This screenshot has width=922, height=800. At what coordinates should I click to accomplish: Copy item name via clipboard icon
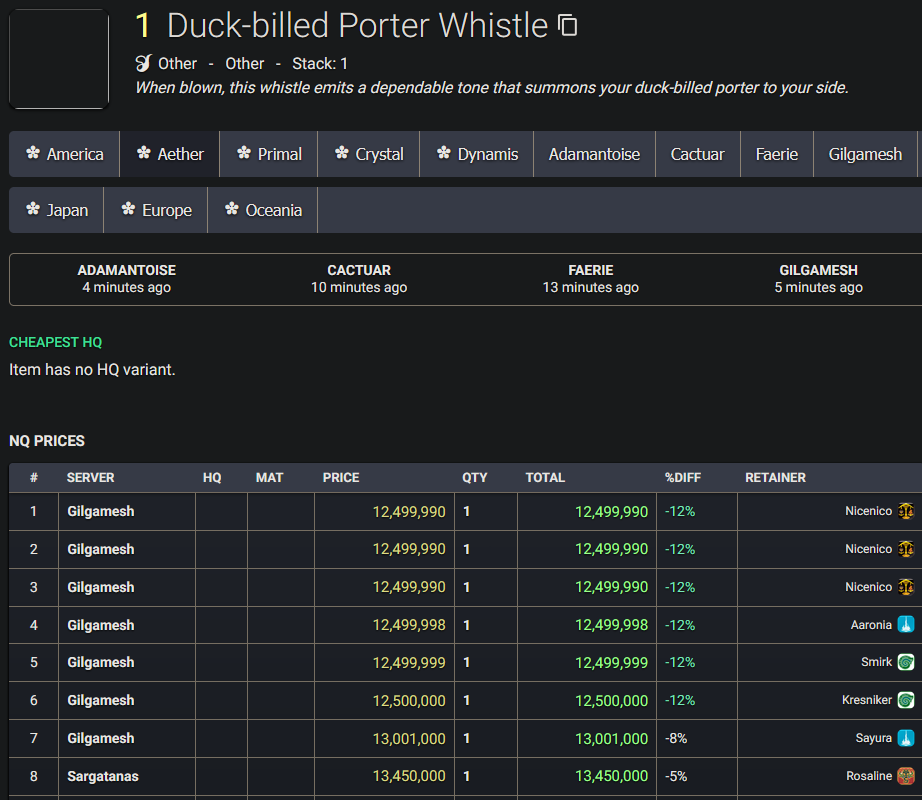pos(567,25)
